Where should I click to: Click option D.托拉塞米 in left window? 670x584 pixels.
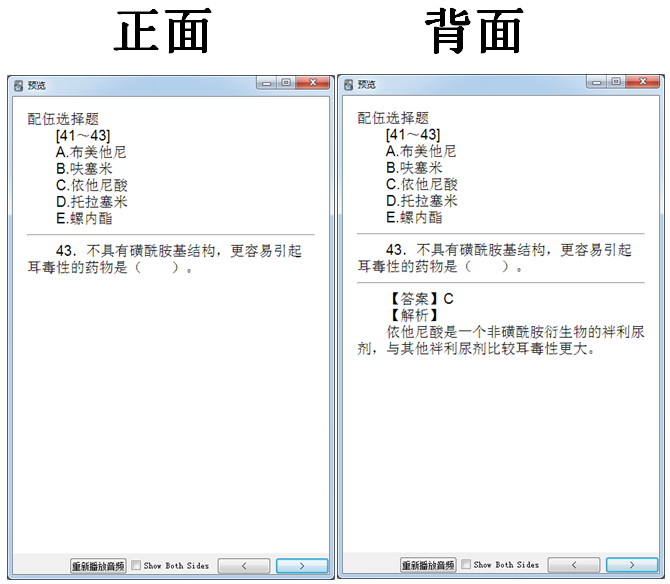(91, 202)
